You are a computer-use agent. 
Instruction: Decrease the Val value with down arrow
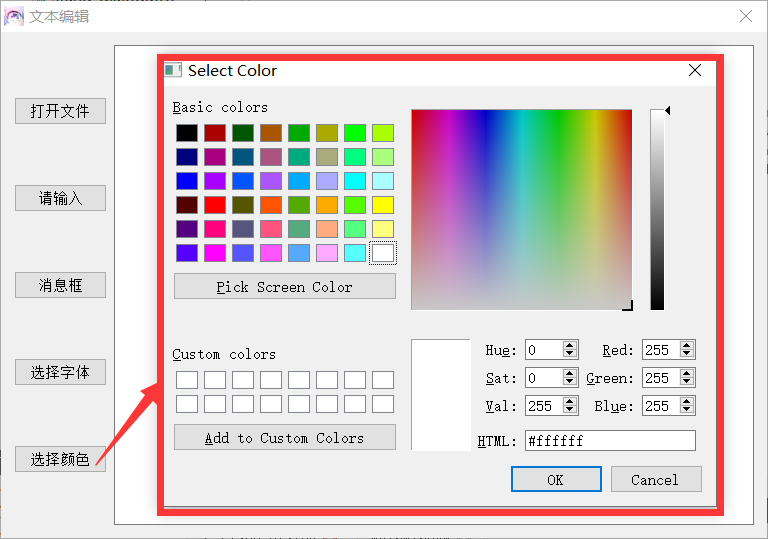click(x=569, y=410)
